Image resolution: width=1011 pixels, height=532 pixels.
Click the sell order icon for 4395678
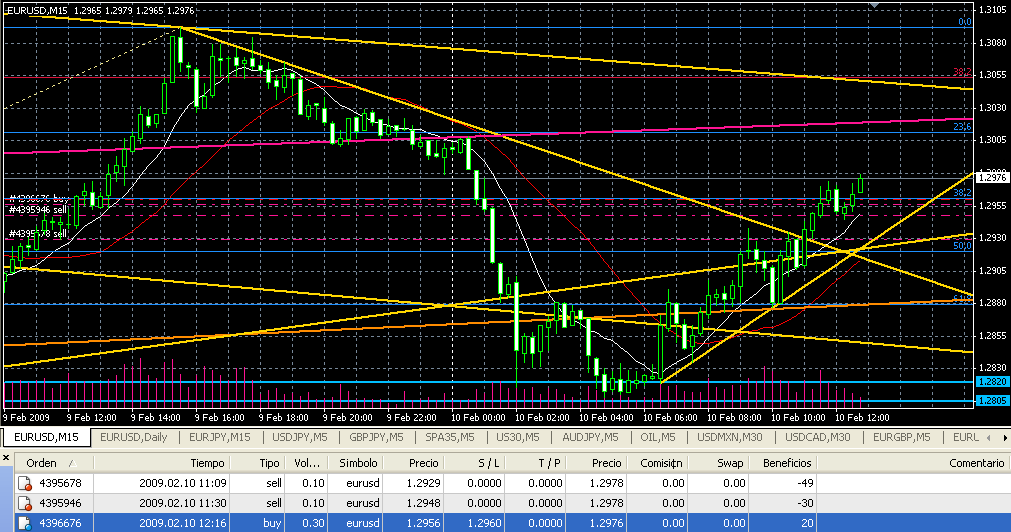pyautogui.click(x=25, y=483)
